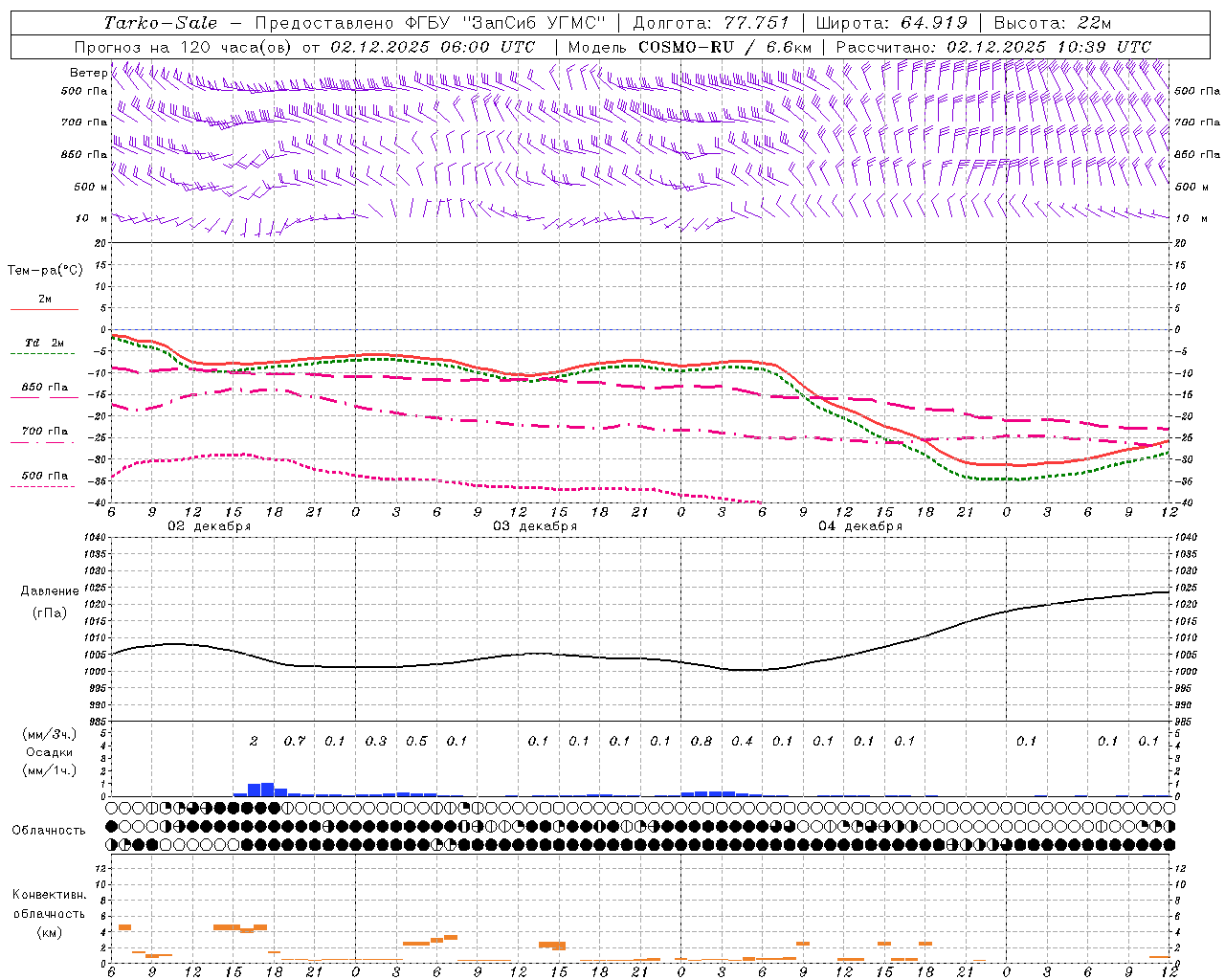Click the "Конвективн." convective cloud label

[49, 895]
